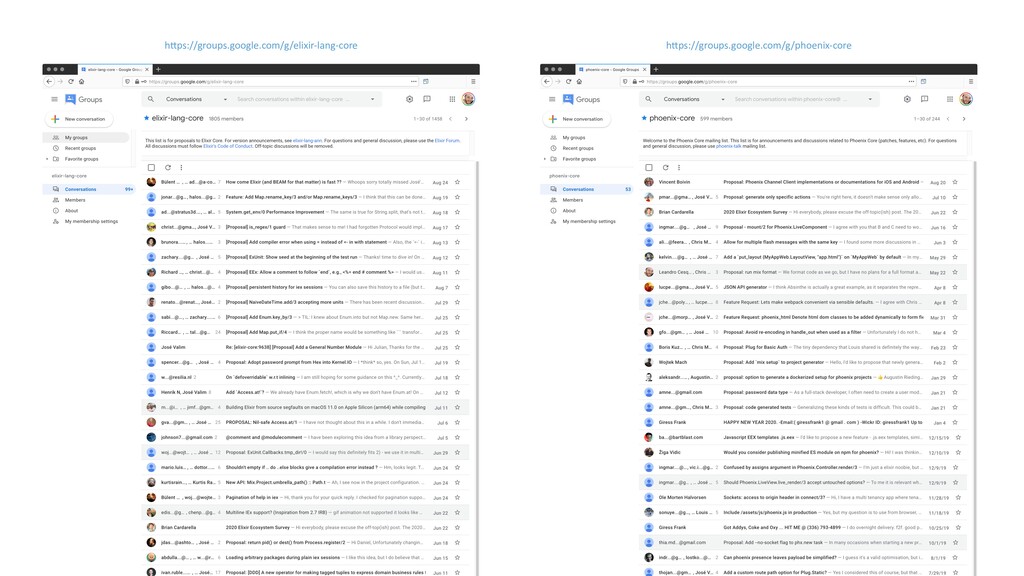This screenshot has height=576, width=1024.
Task: Toggle favorite star beside elixir-lang-core title
Action: pos(146,118)
